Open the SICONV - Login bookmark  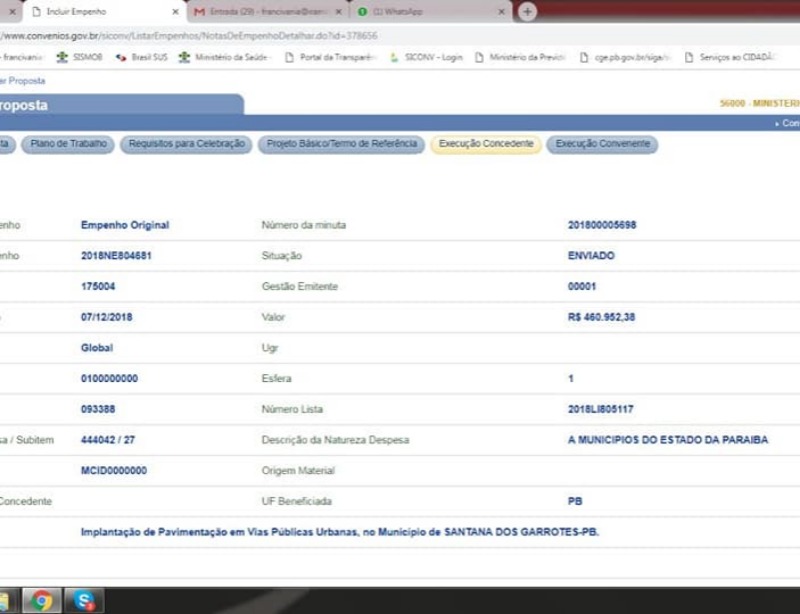click(426, 57)
